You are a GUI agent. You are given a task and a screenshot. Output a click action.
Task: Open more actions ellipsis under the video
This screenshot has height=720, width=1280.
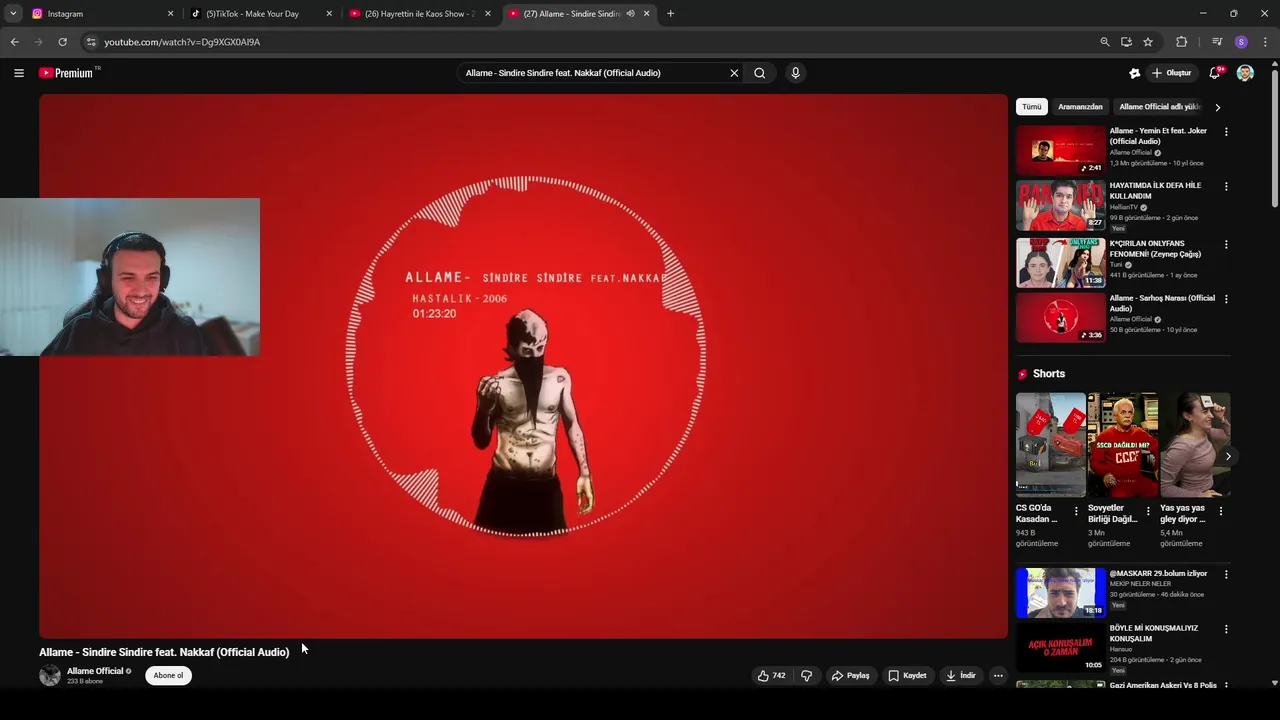click(x=998, y=676)
